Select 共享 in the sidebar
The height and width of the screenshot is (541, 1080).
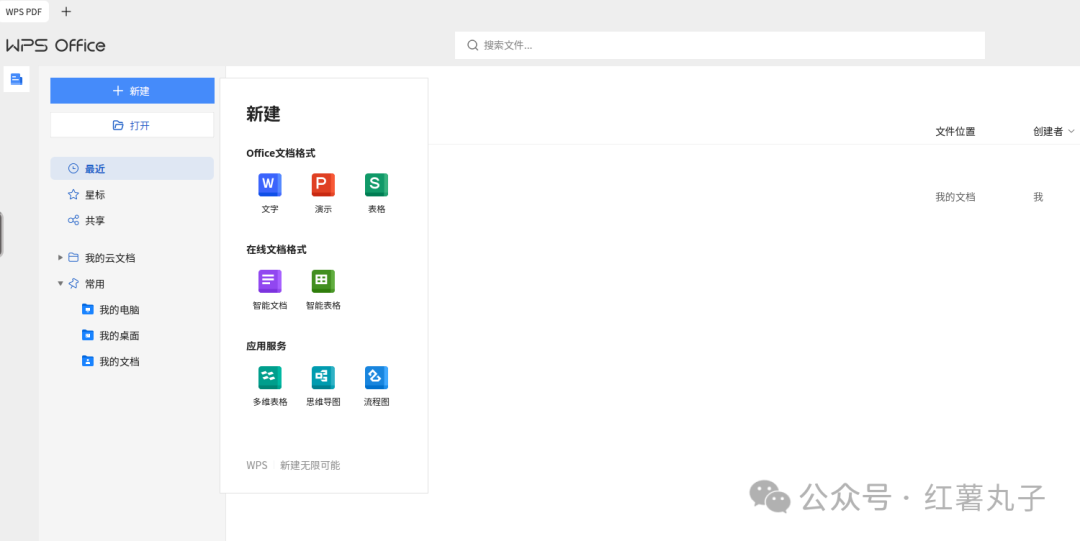[x=132, y=221]
